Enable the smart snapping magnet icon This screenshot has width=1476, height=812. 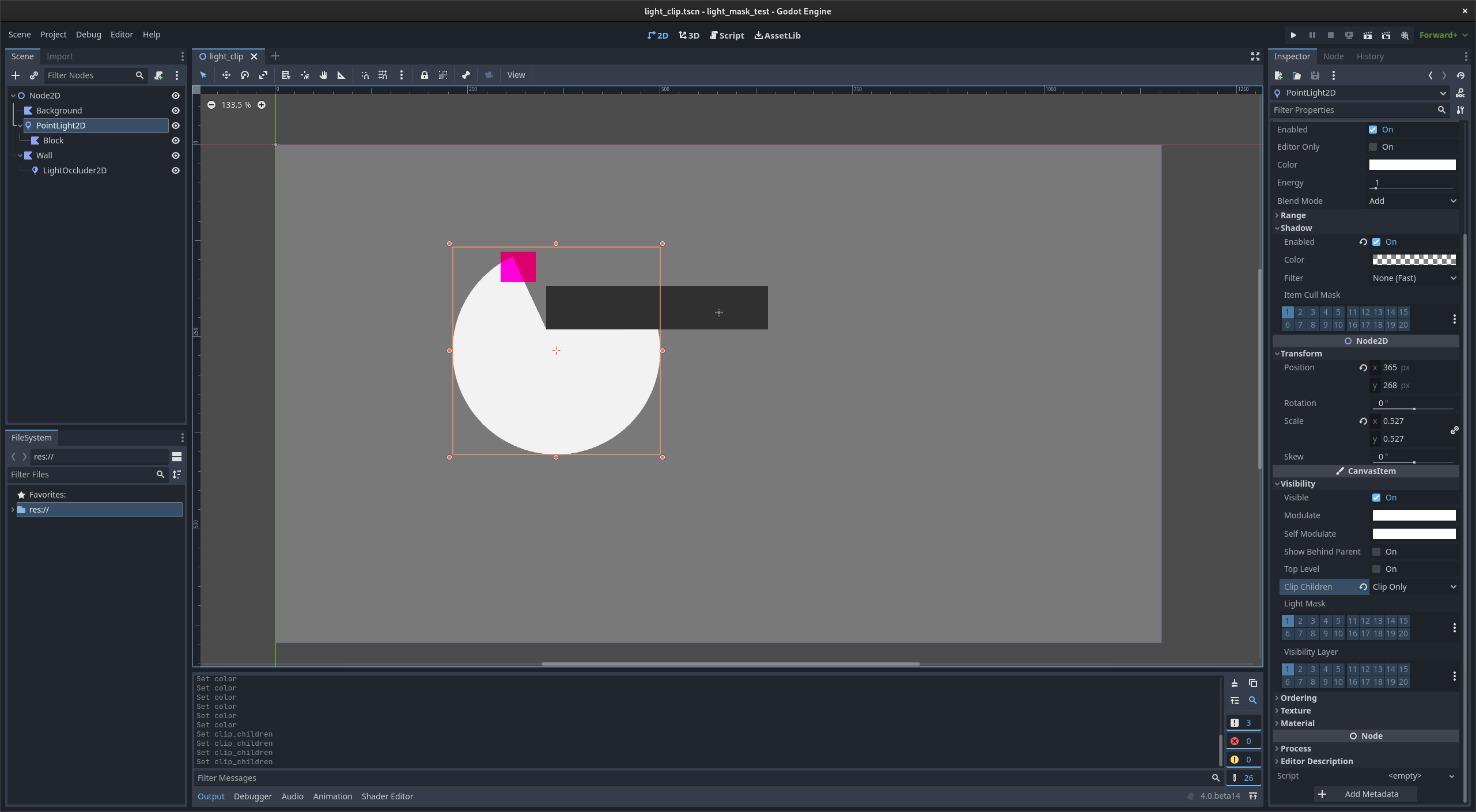(365, 75)
